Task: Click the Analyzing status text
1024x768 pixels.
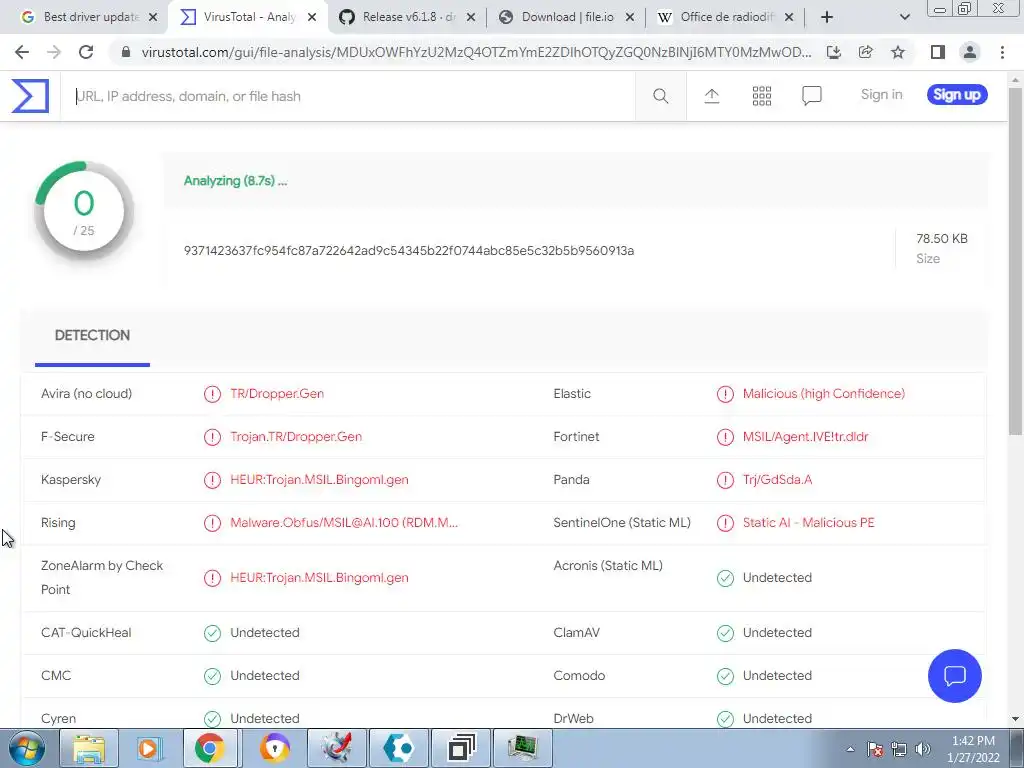Action: [x=235, y=181]
